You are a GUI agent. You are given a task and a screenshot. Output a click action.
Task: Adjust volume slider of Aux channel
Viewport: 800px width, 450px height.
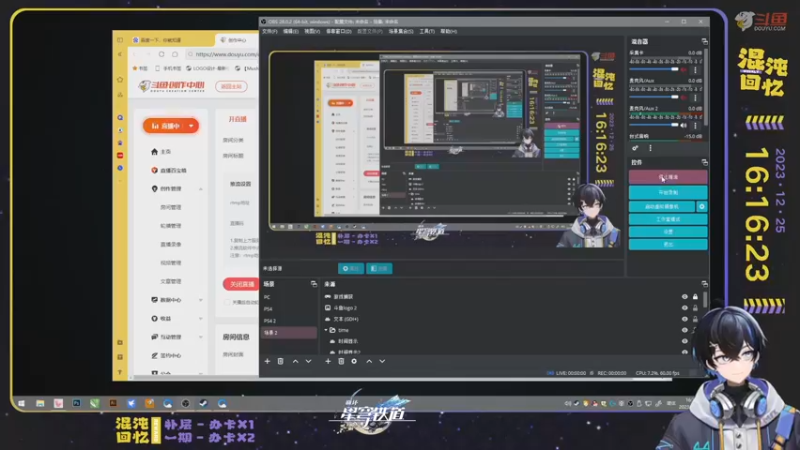click(x=654, y=97)
